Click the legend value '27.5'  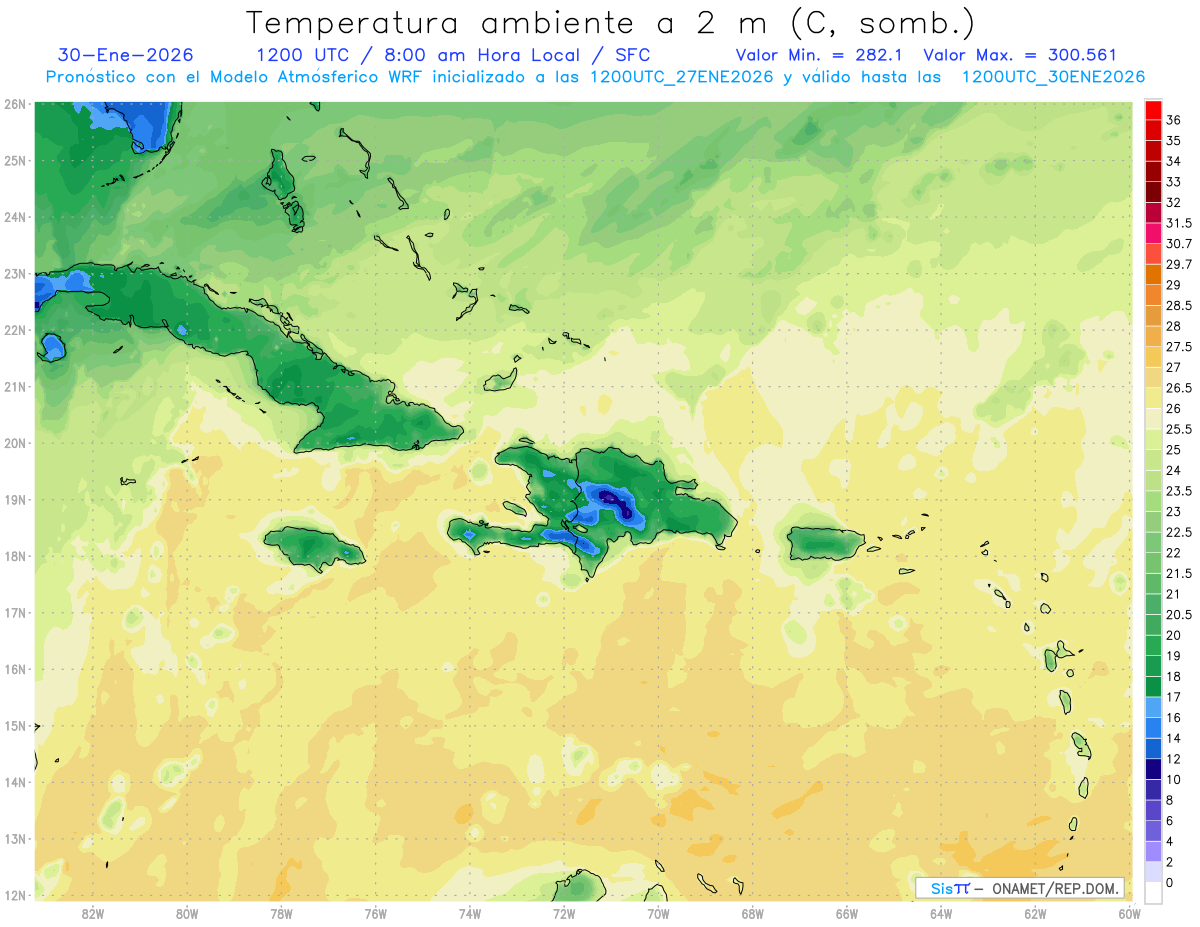(1179, 347)
